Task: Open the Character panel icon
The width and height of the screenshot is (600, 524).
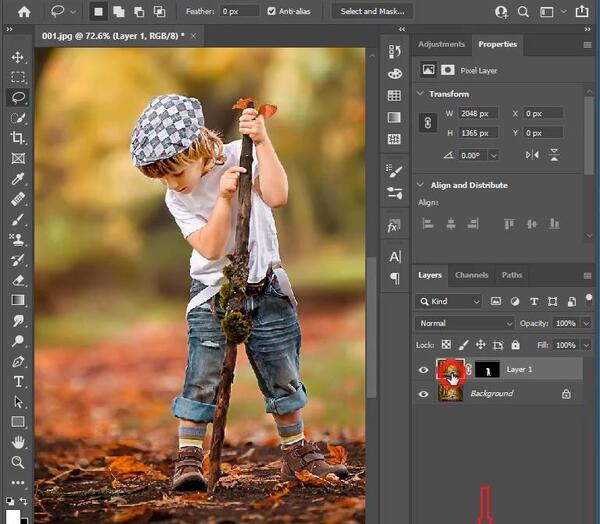Action: pos(395,256)
